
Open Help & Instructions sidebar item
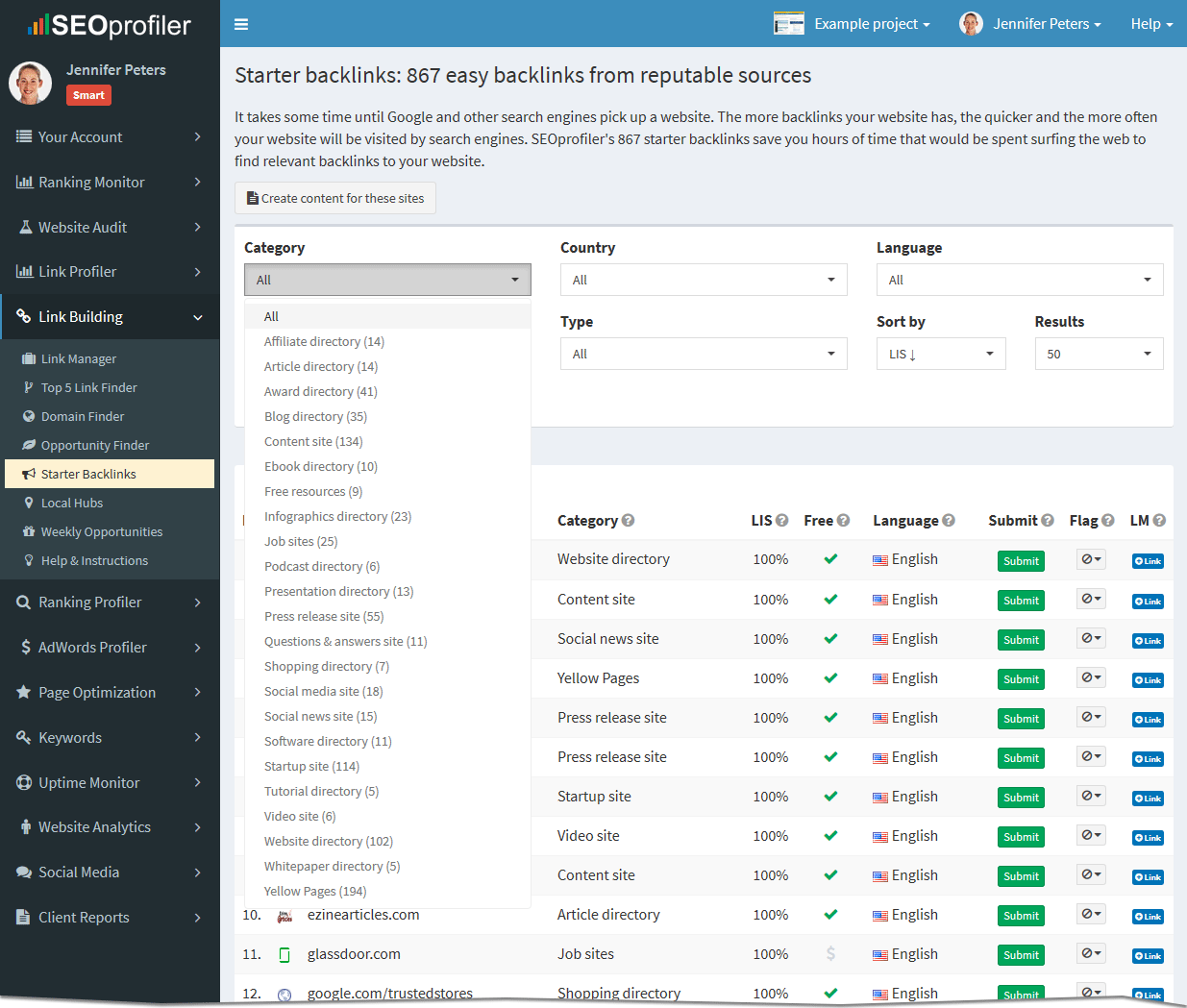pos(110,560)
